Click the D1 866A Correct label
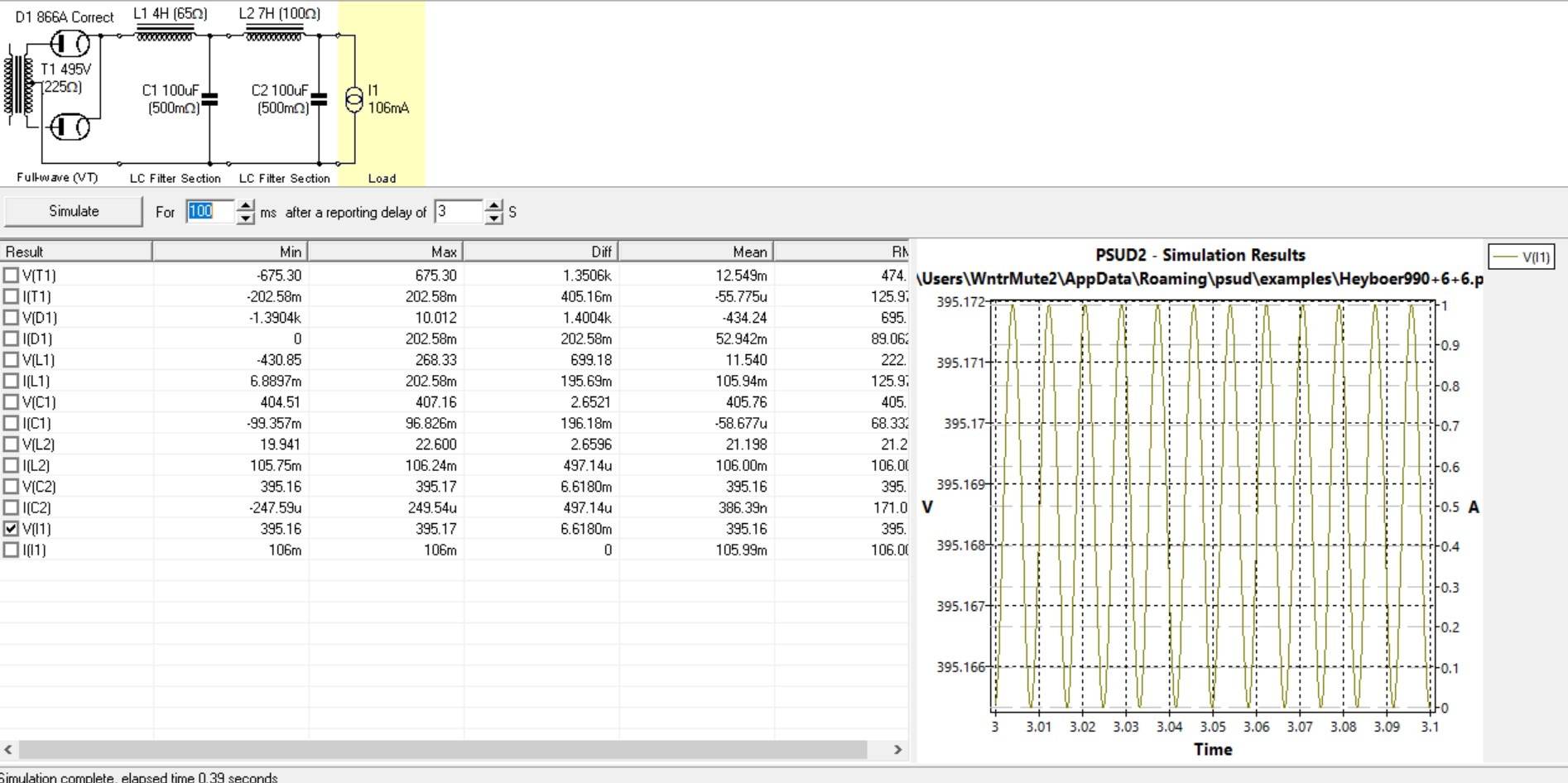The image size is (1568, 783). pyautogui.click(x=65, y=17)
